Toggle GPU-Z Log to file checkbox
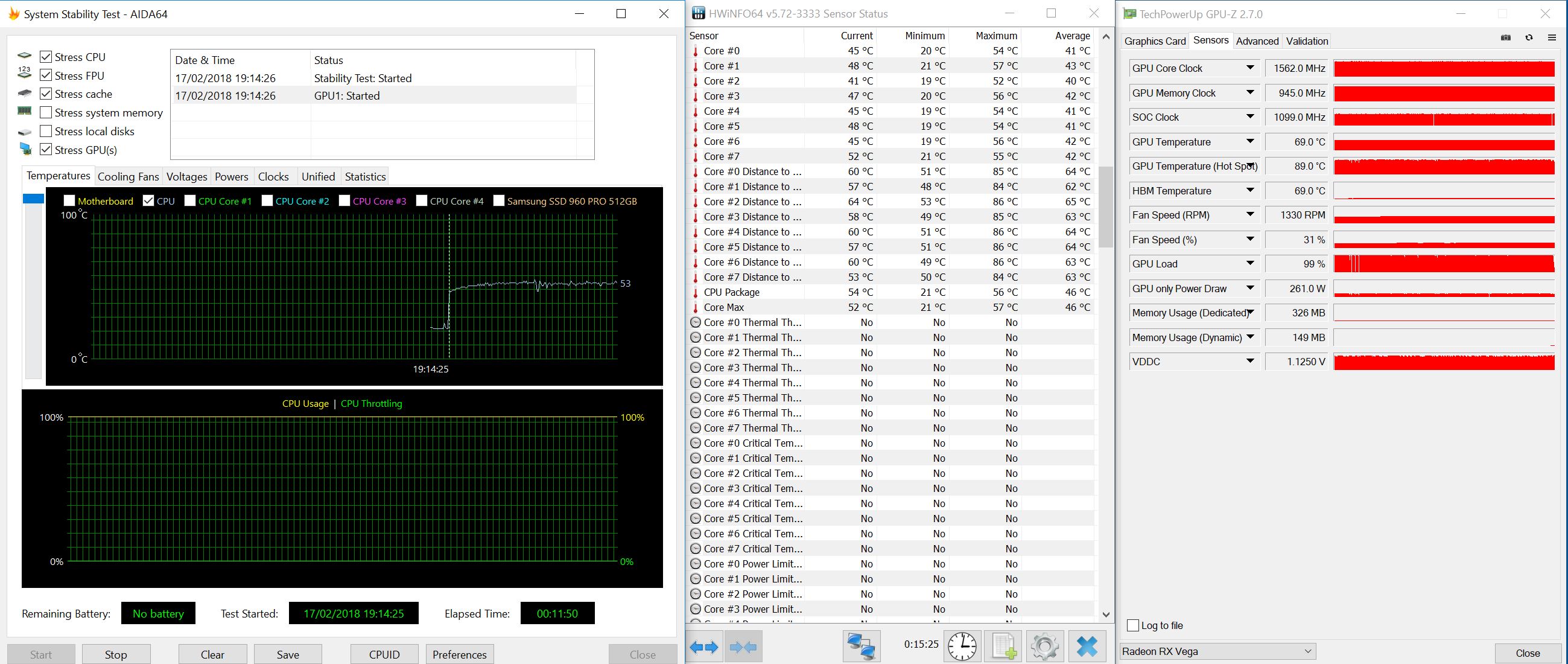Image resolution: width=1568 pixels, height=664 pixels. pos(1133,625)
